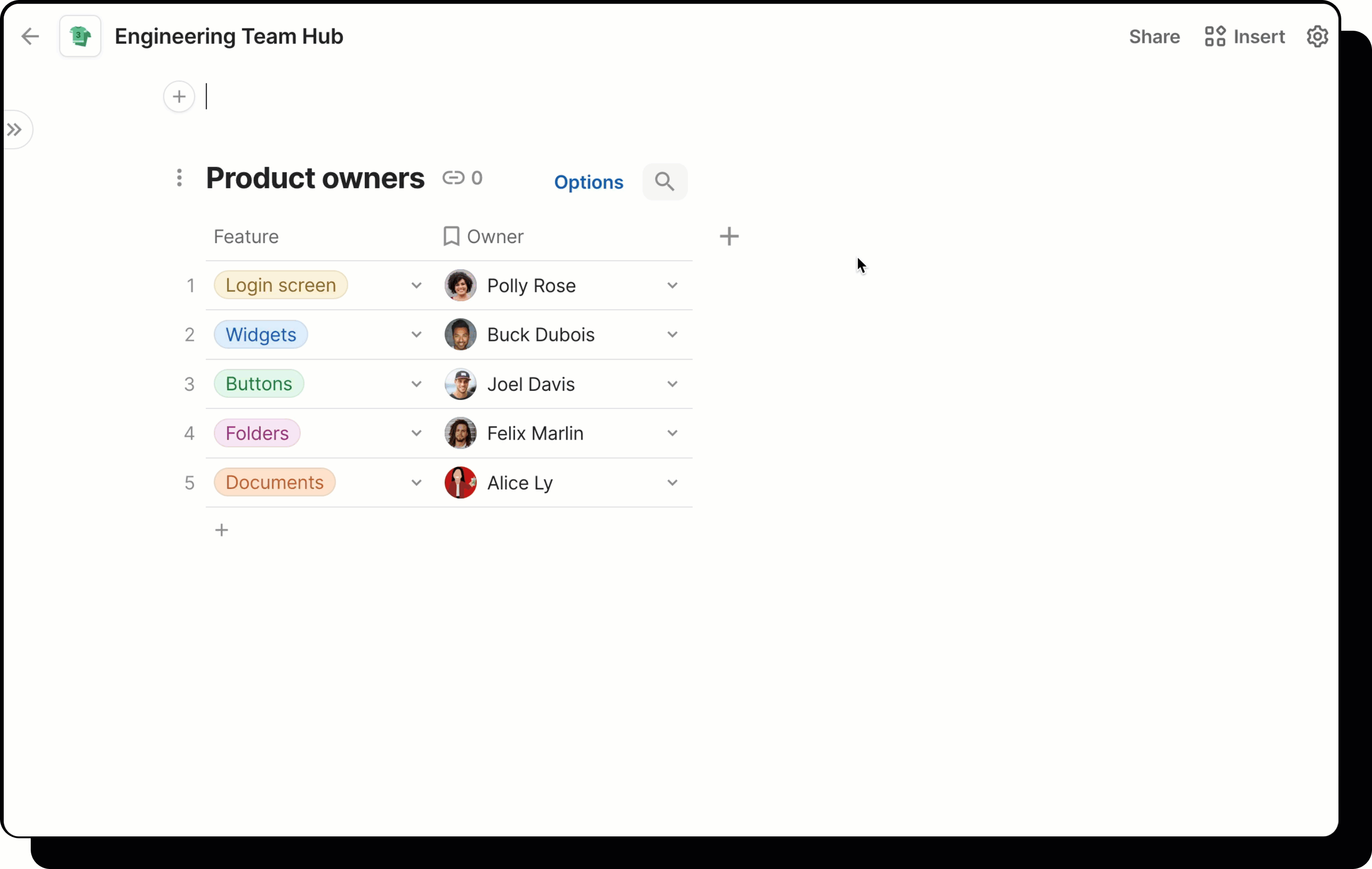This screenshot has height=869, width=1372.
Task: Open document settings via gear icon
Action: (1318, 36)
